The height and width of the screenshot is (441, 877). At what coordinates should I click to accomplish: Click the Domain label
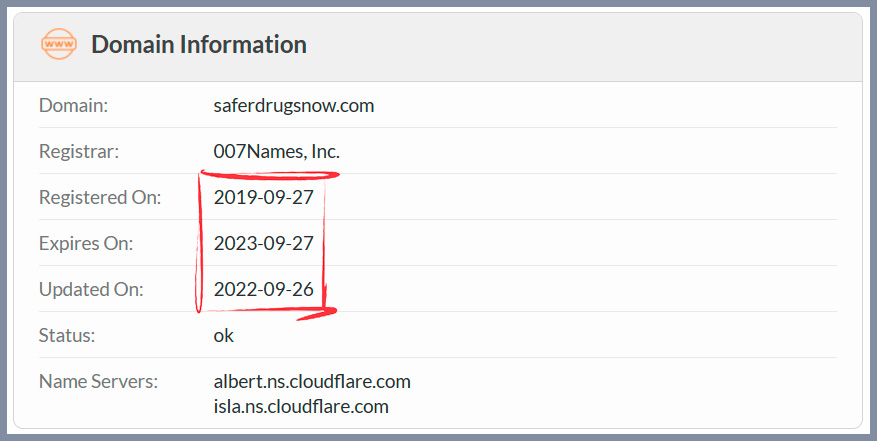point(73,105)
